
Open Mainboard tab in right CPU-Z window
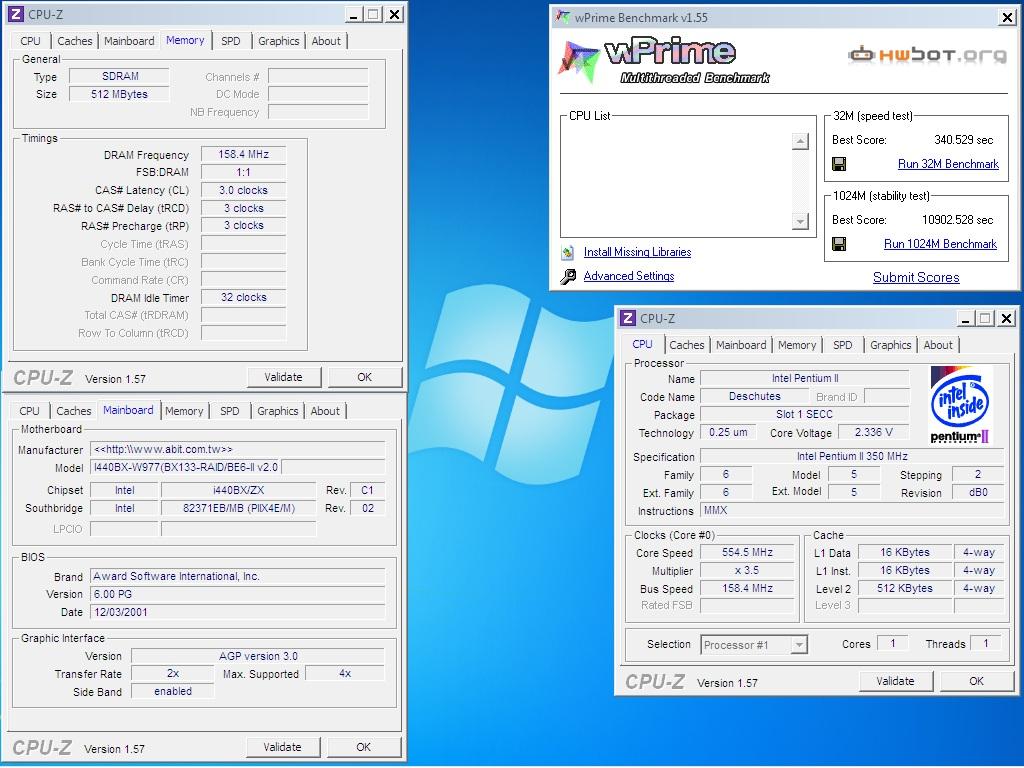click(x=741, y=345)
